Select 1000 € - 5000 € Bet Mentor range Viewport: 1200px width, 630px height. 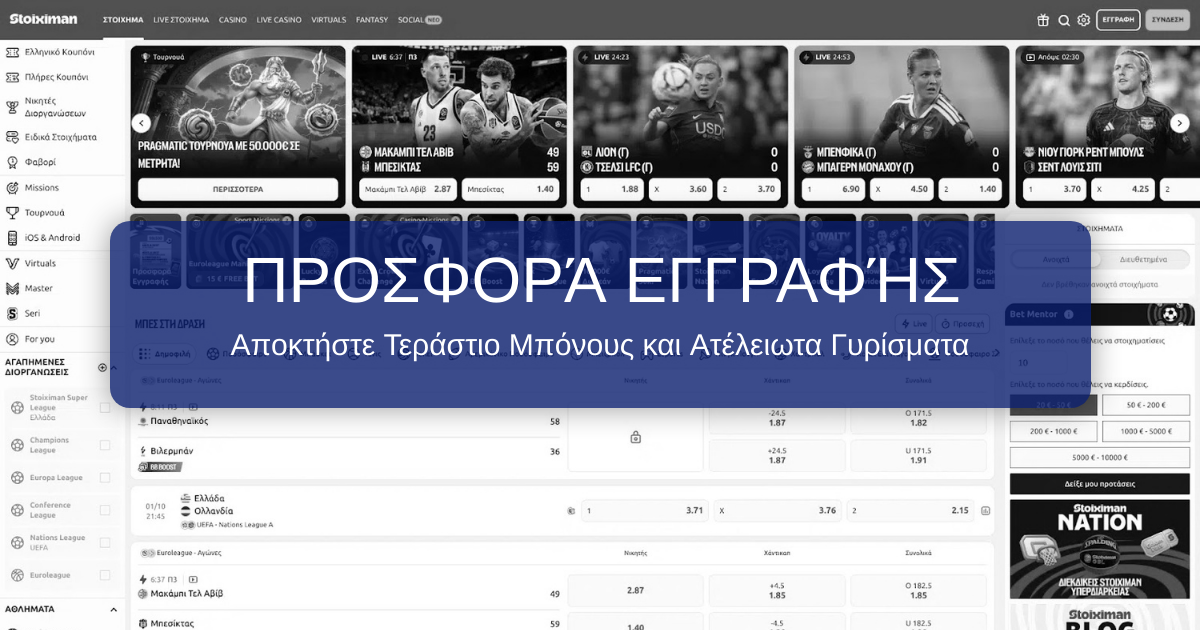coord(1146,431)
